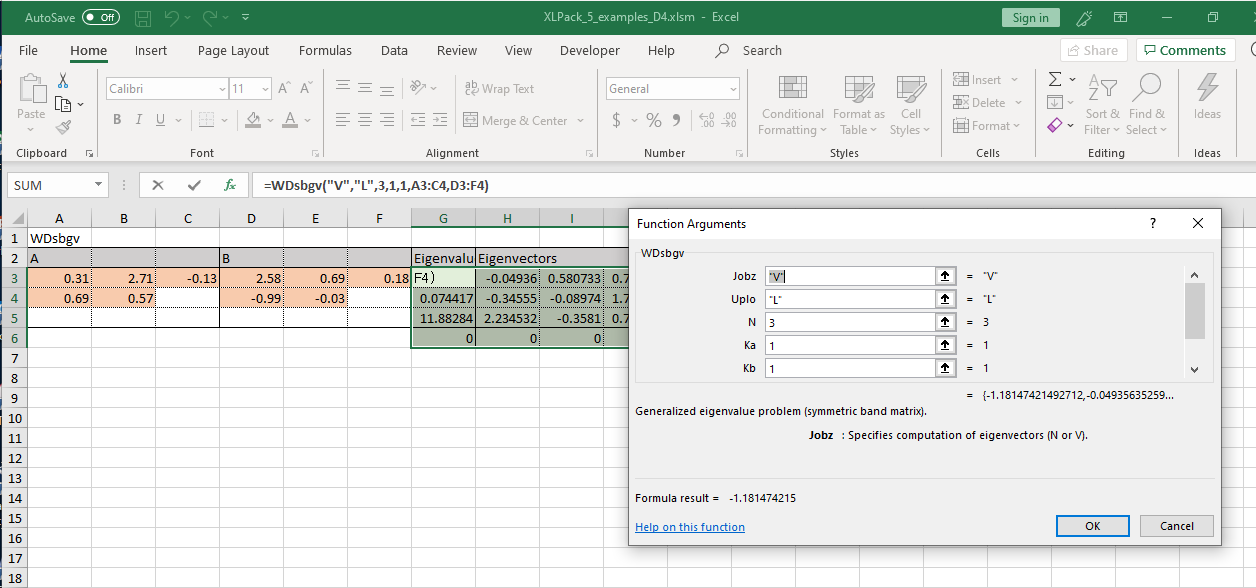Open Conditional Formatting menu
The height and width of the screenshot is (588, 1256).
(793, 105)
